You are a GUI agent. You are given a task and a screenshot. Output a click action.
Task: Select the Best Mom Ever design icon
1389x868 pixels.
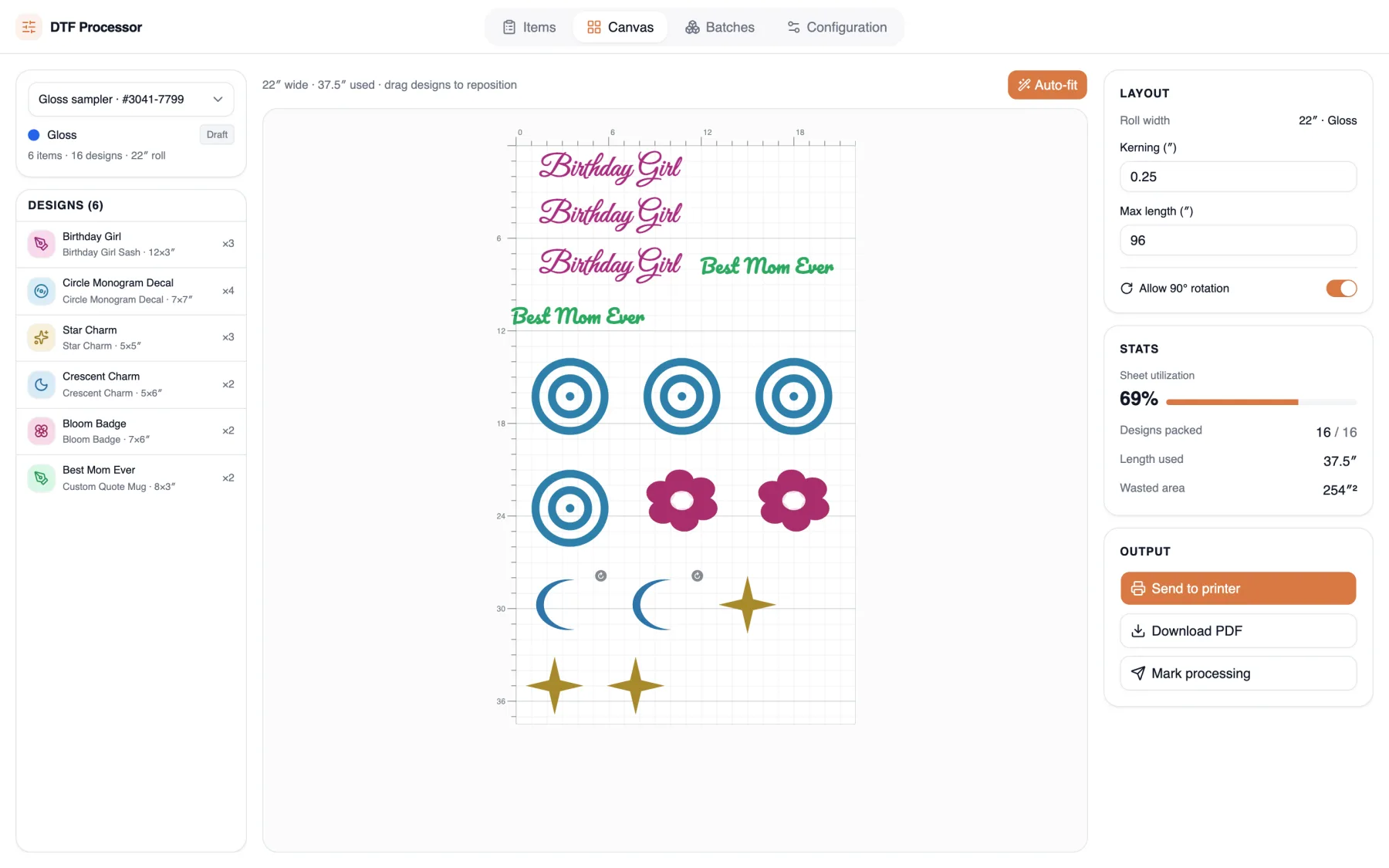(x=42, y=478)
